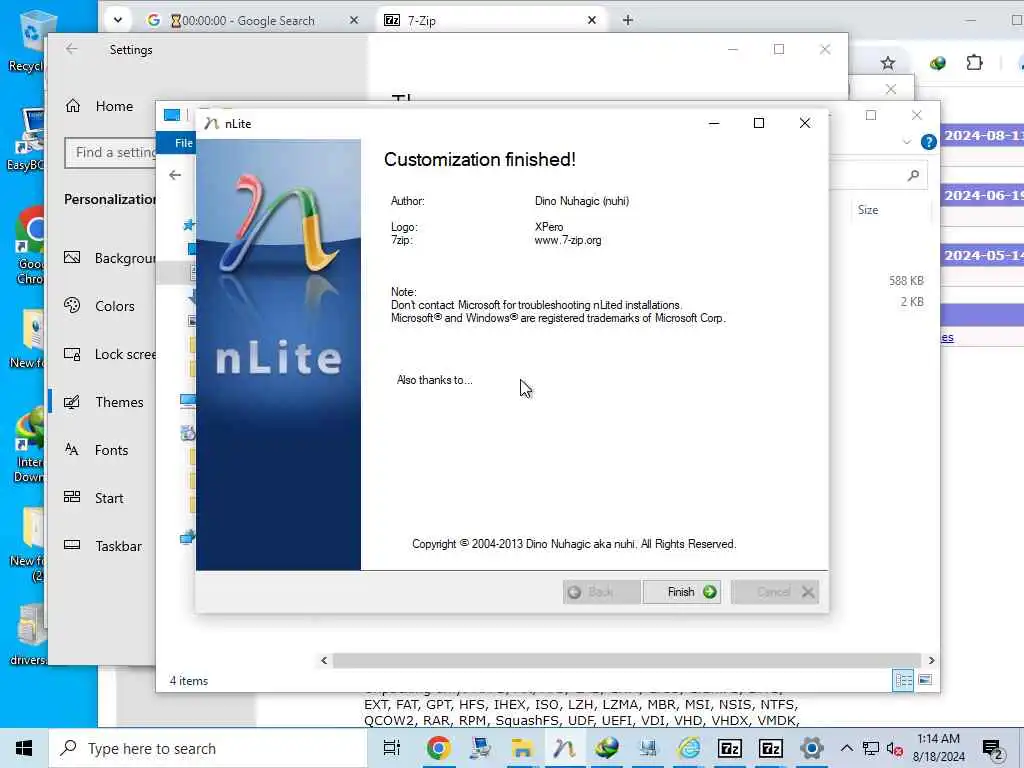Expand the File Explorer ribbon chevron

pos(906,142)
